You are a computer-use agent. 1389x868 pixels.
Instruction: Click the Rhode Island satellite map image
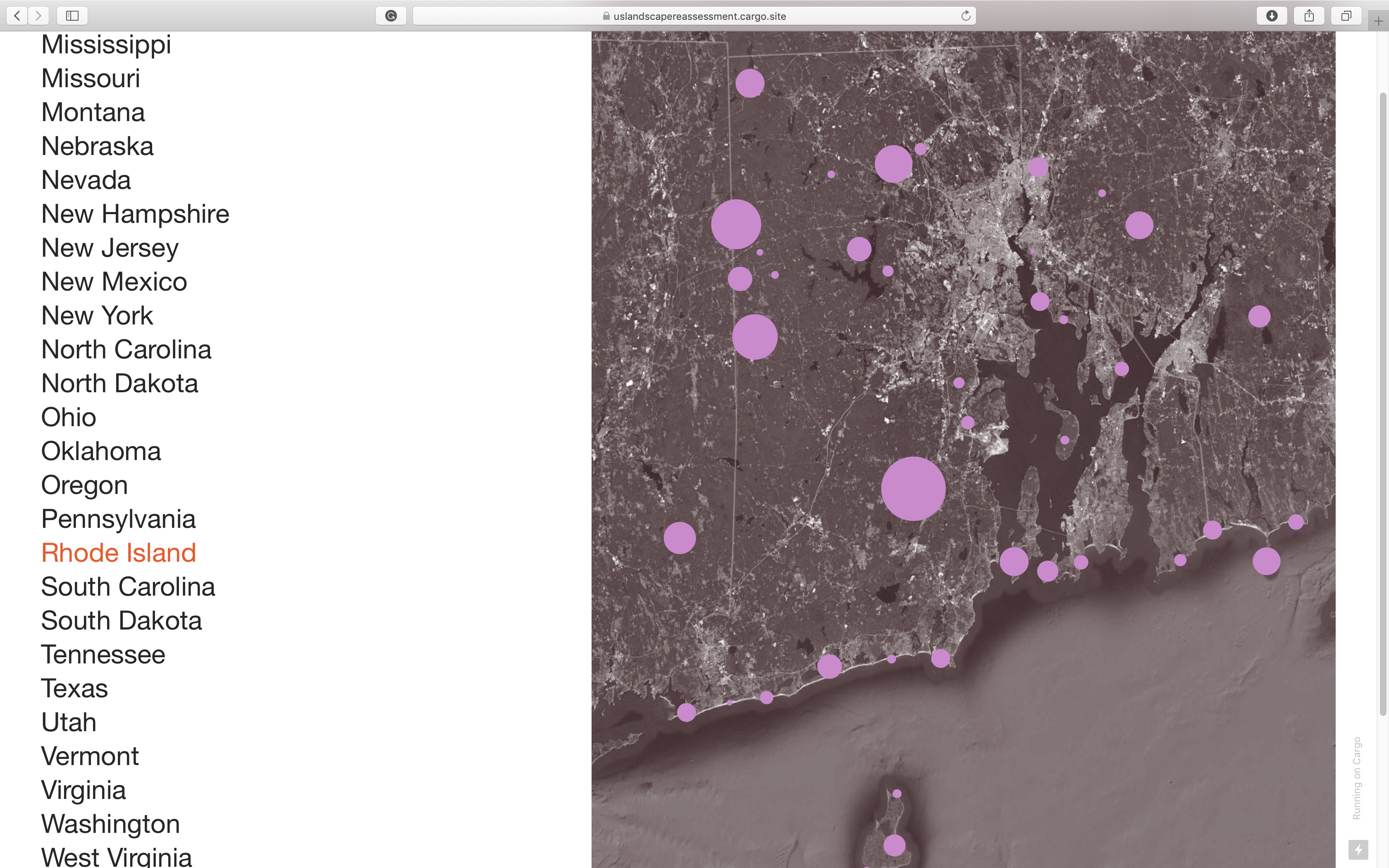(963, 450)
